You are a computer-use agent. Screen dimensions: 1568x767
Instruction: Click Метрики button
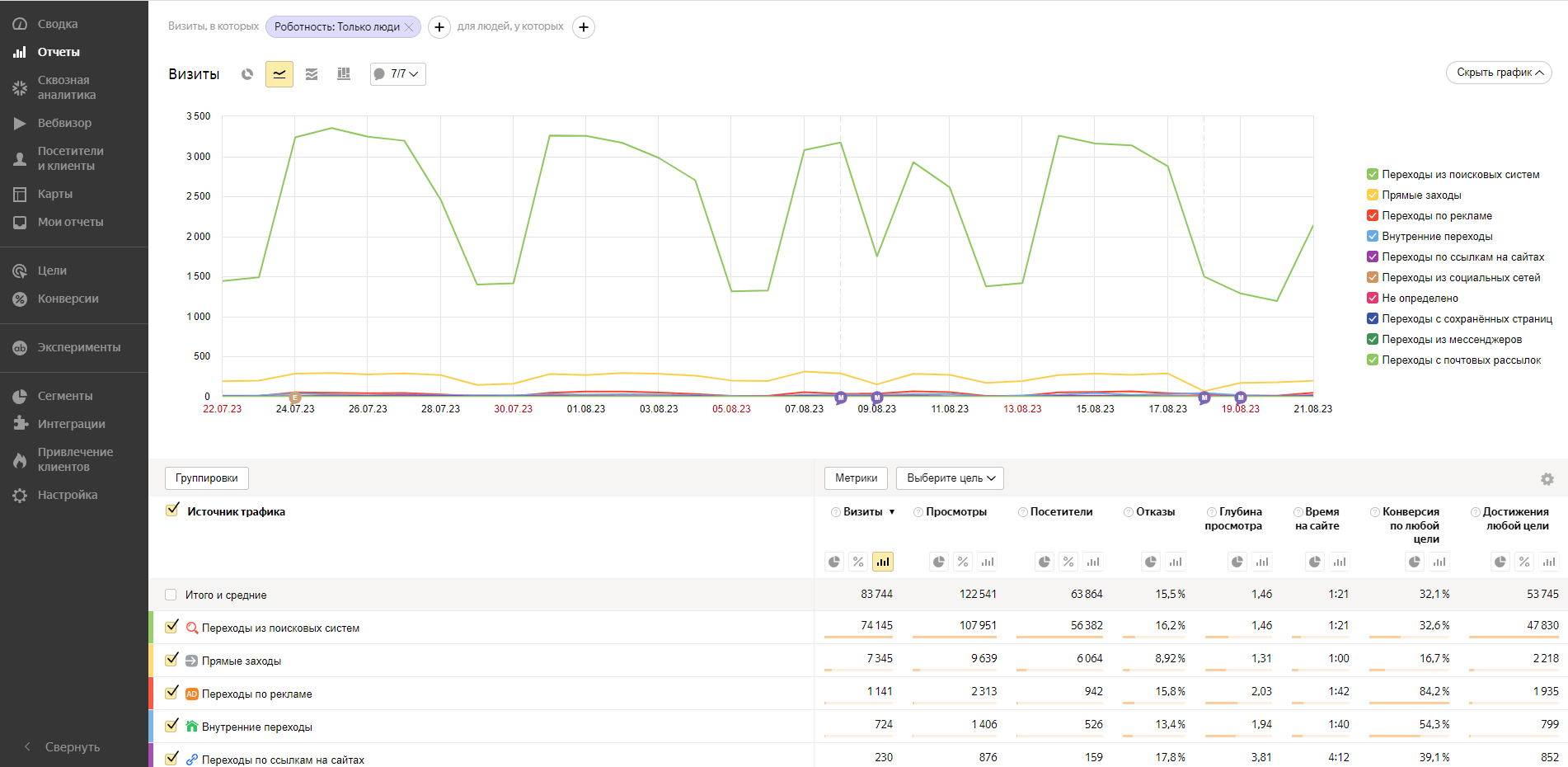click(856, 478)
